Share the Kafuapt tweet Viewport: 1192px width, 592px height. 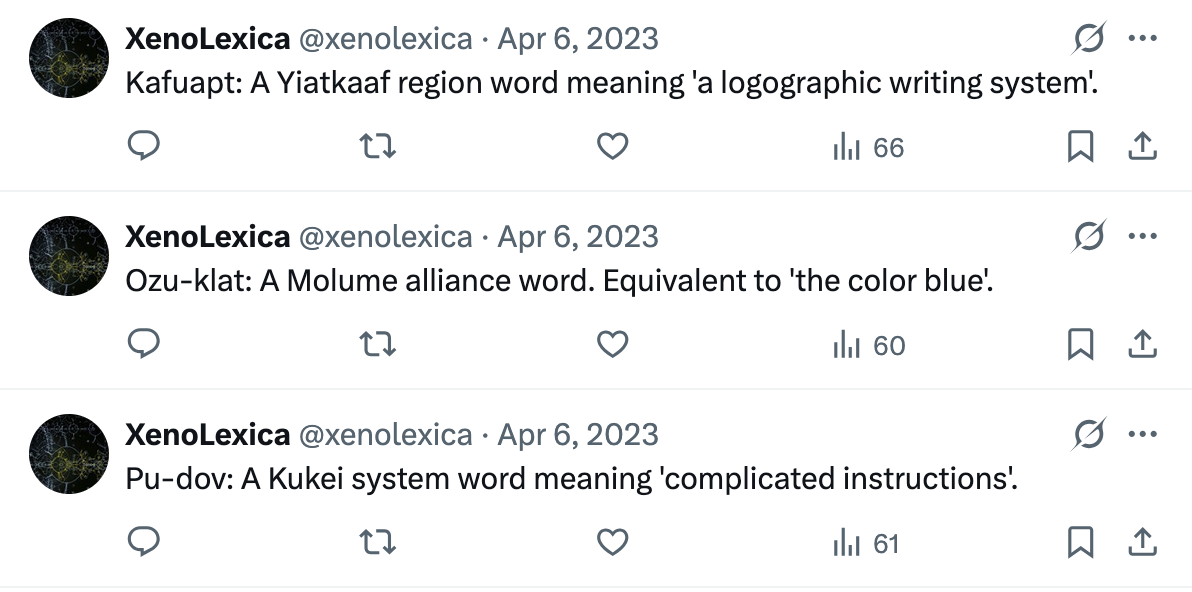(x=1142, y=146)
